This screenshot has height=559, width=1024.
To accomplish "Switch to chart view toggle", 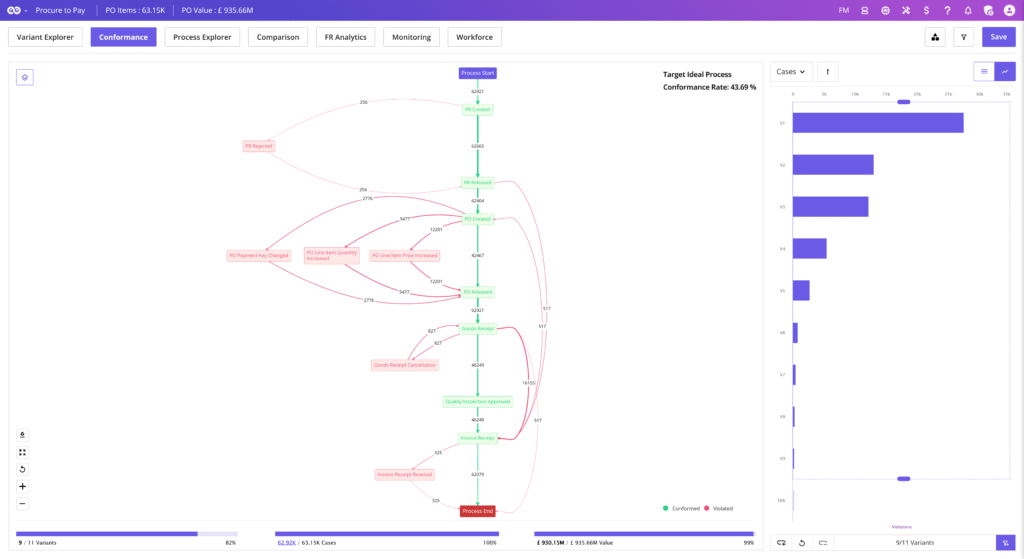I will (1005, 72).
